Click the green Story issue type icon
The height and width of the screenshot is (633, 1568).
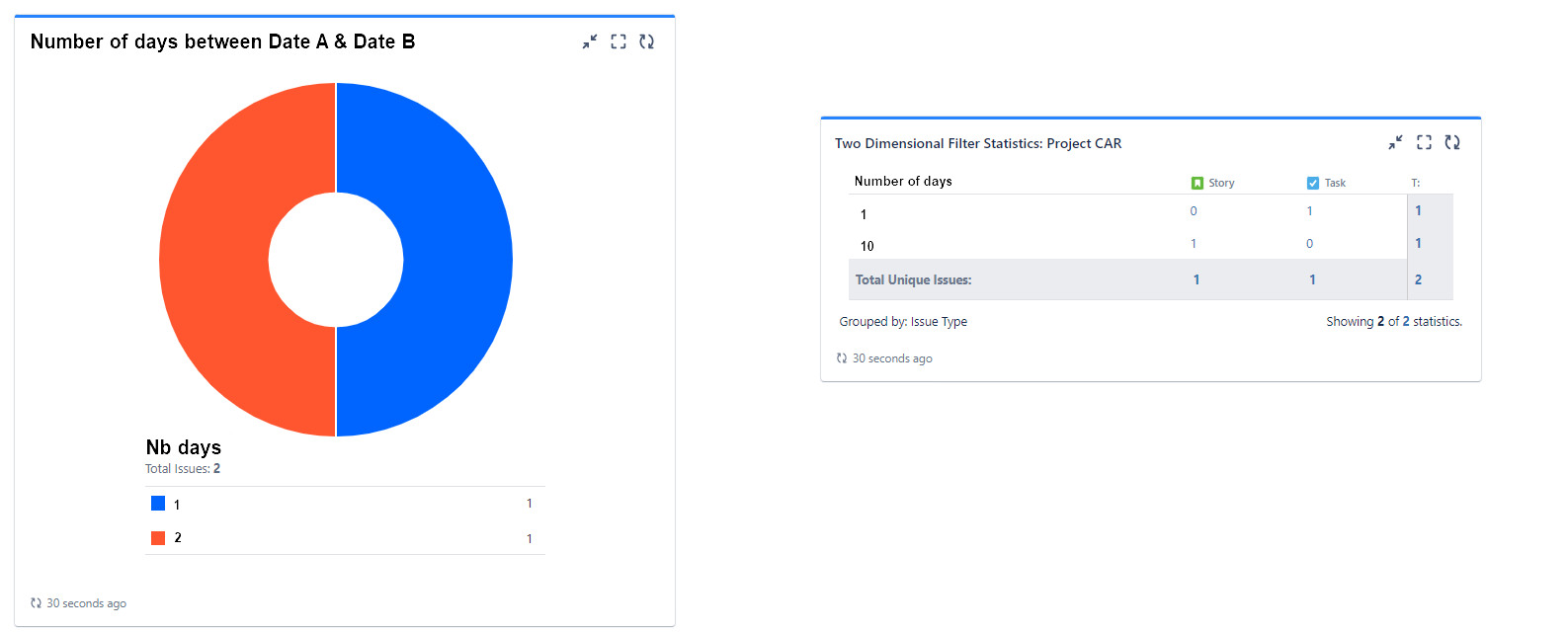(1197, 183)
